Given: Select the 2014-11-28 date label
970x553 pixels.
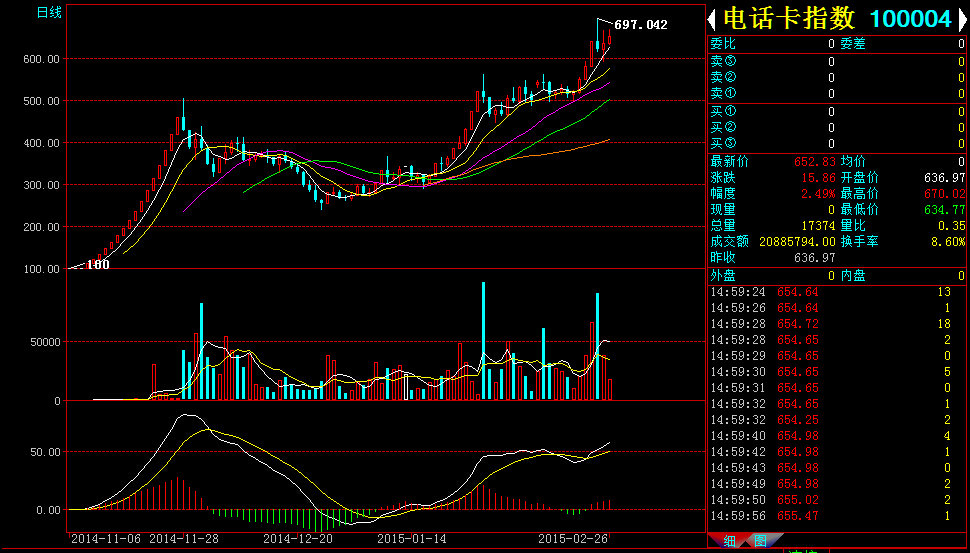Looking at the screenshot, I should (184, 539).
